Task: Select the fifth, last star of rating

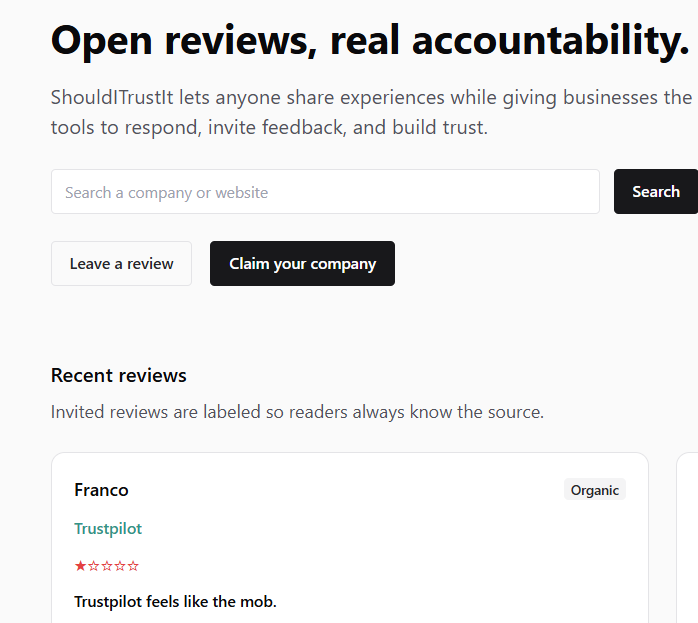Action: [x=133, y=566]
